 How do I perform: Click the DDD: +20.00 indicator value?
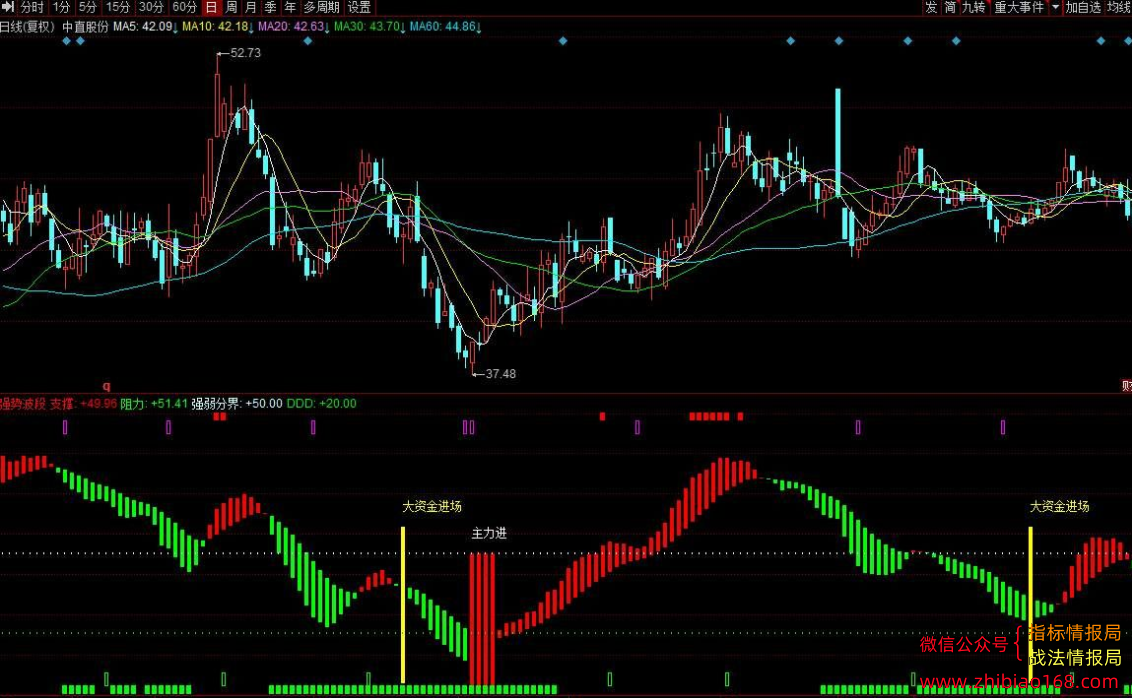(x=321, y=403)
